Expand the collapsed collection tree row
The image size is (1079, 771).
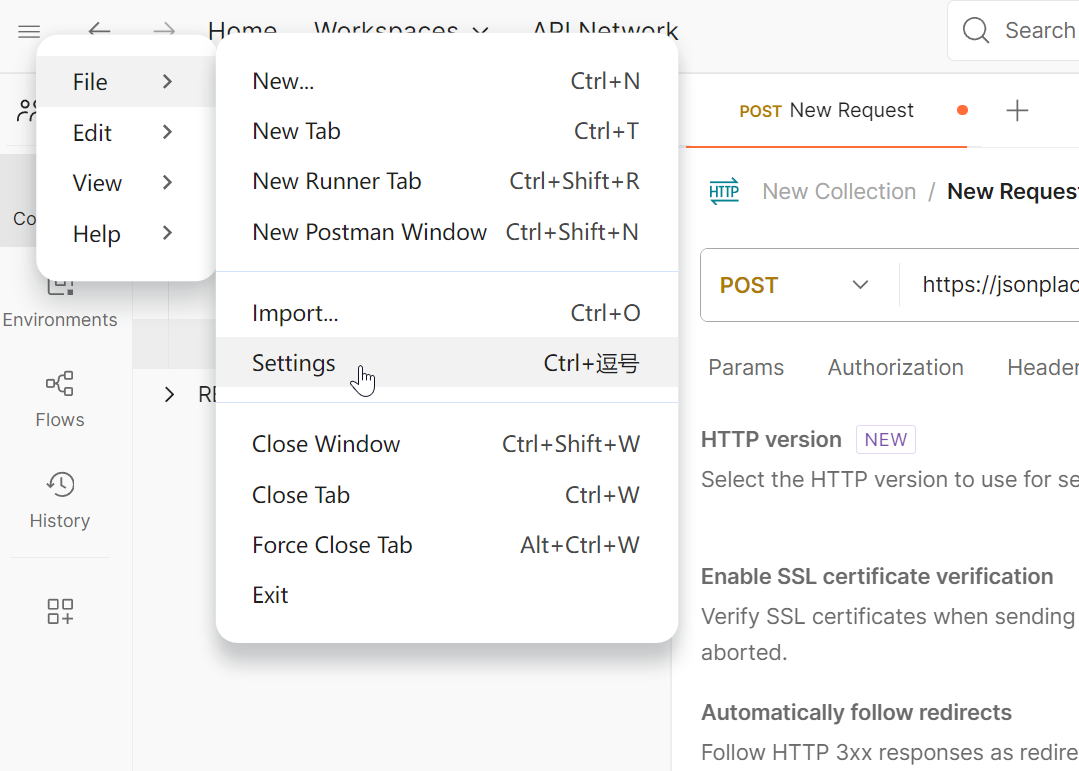(169, 394)
